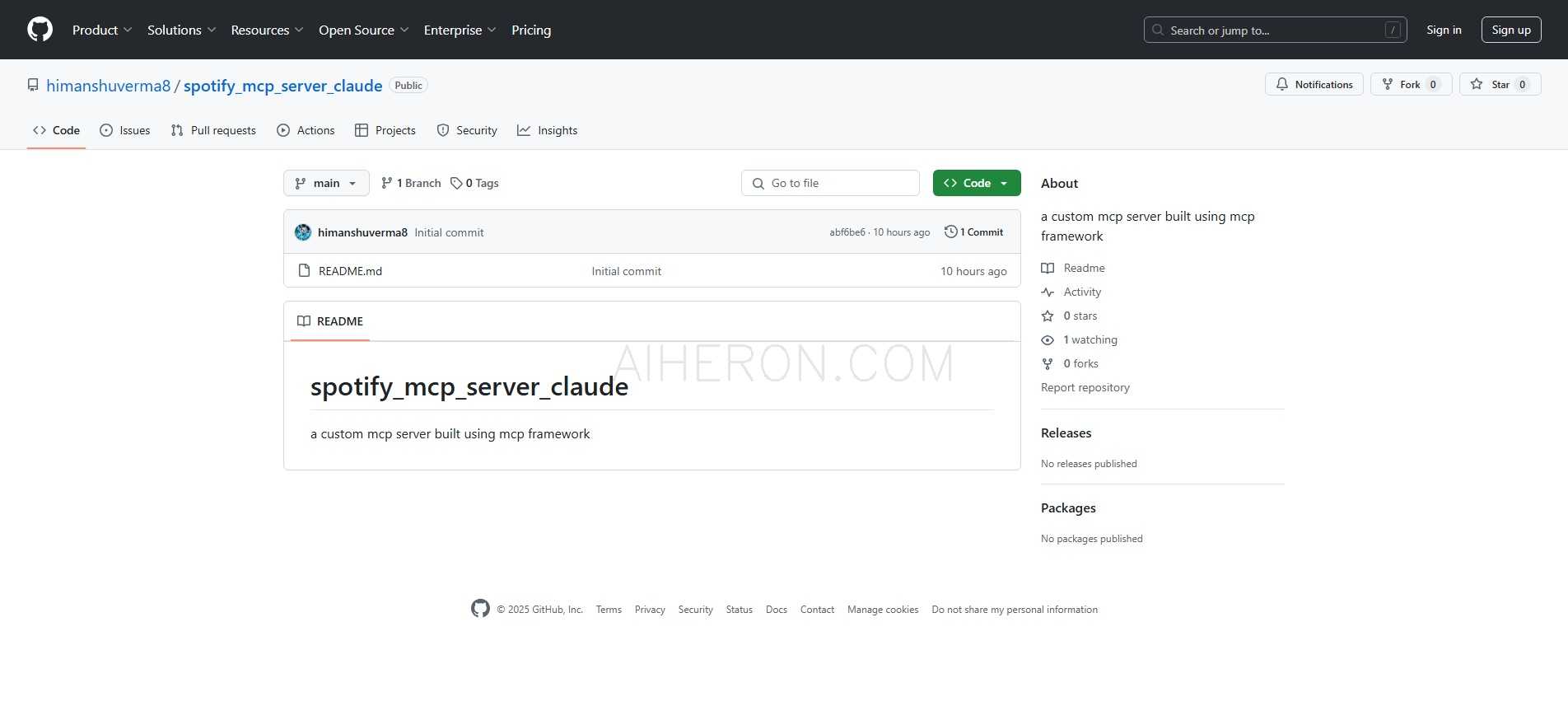Open the Actions tab

click(x=306, y=130)
